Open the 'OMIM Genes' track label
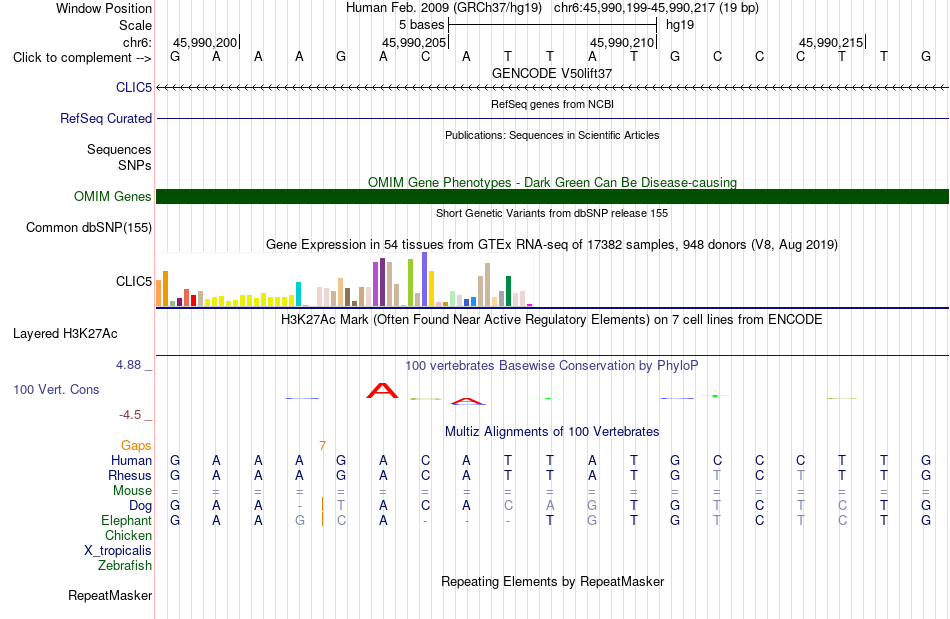 113,196
